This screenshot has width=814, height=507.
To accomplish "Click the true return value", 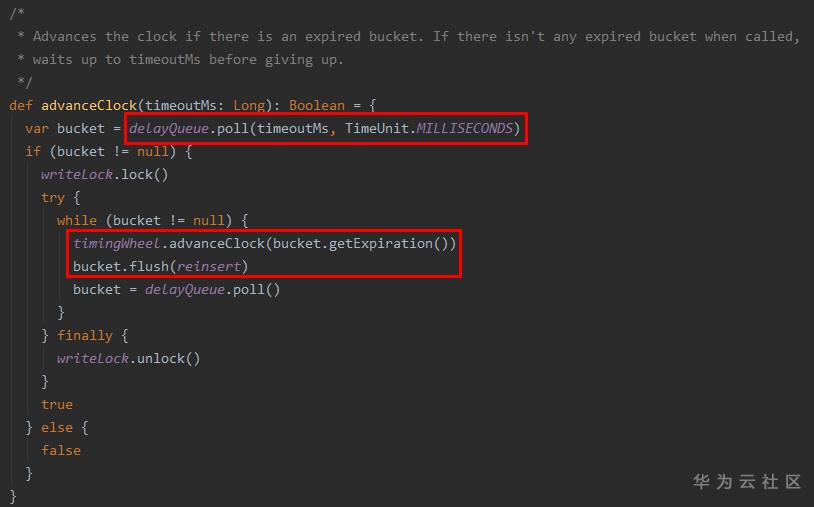I will point(57,404).
